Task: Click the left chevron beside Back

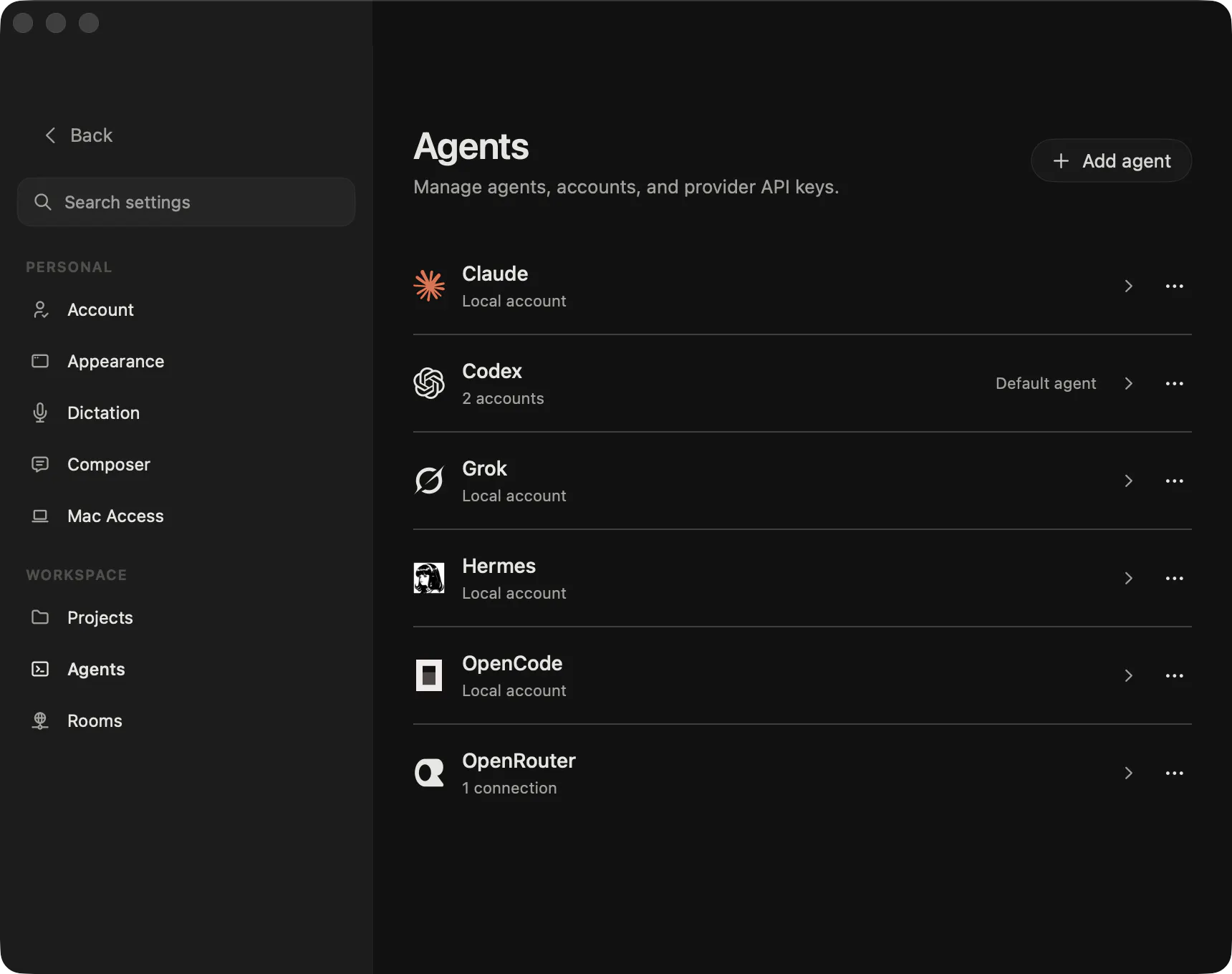Action: pos(50,135)
